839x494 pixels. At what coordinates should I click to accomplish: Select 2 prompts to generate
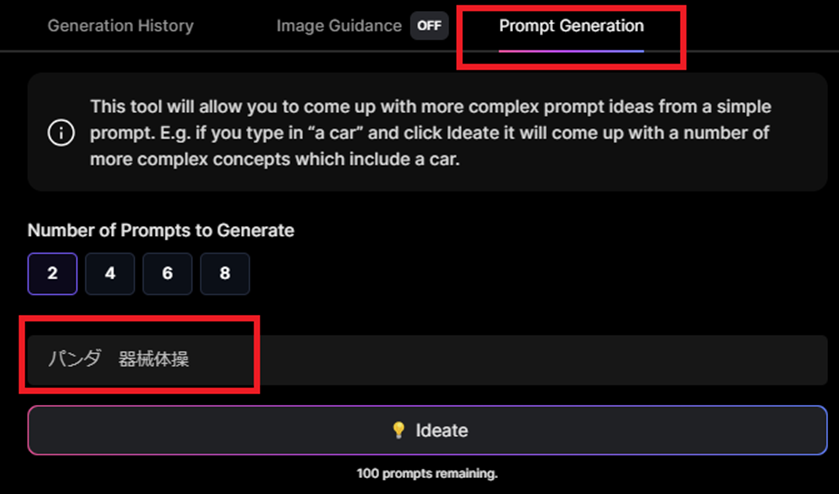coord(52,273)
